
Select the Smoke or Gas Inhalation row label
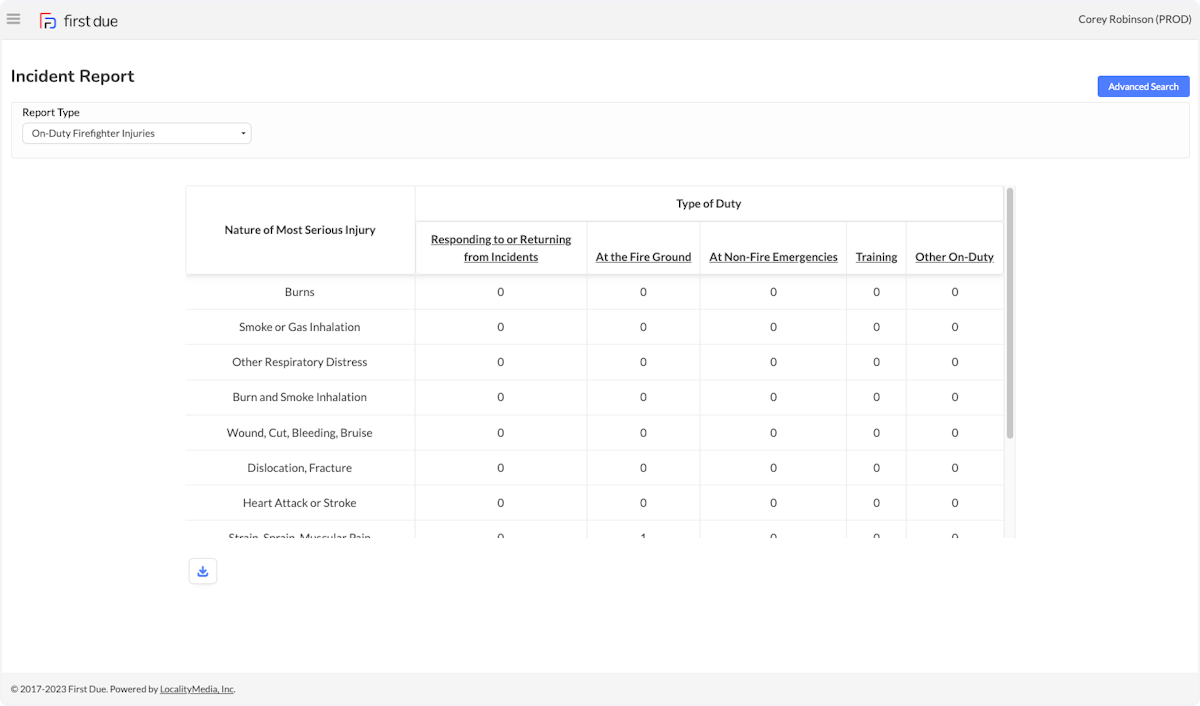(300, 327)
